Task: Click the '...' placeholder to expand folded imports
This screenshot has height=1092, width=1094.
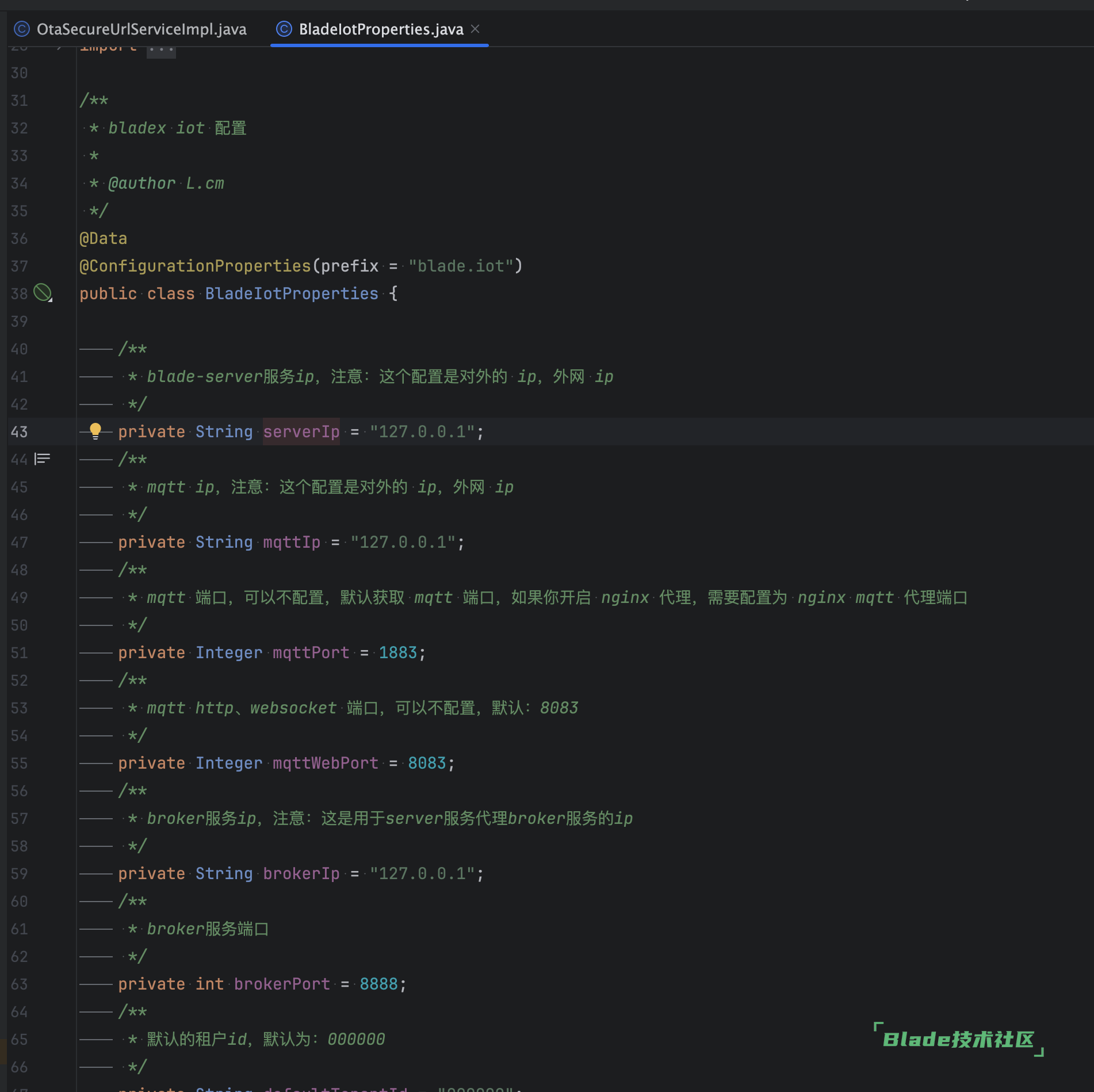Action: pyautogui.click(x=160, y=49)
